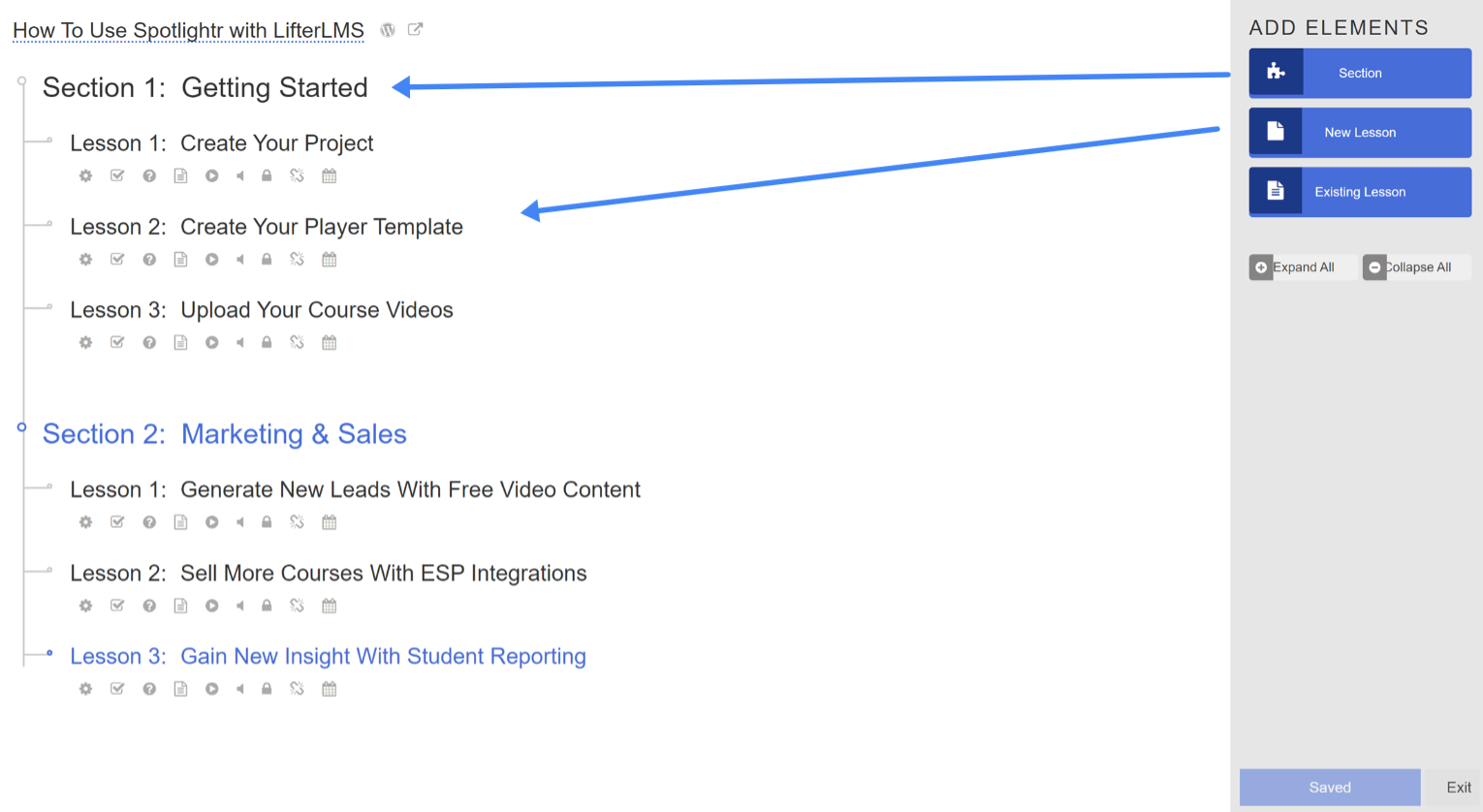
Task: Click question mark icon under Upload Your Course Videos
Action: (x=149, y=342)
